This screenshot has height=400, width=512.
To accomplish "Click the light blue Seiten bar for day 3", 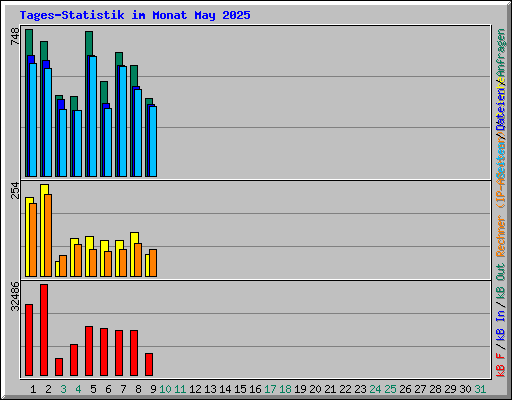I will click(63, 143).
